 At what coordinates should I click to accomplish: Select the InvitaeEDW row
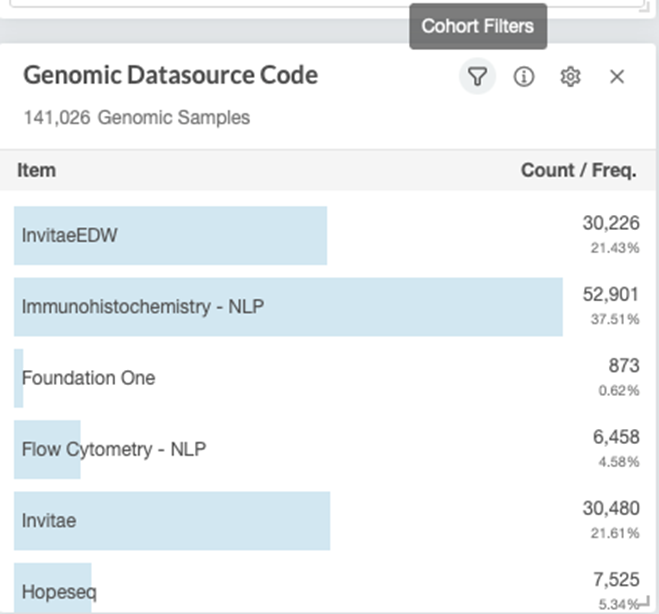pos(327,235)
